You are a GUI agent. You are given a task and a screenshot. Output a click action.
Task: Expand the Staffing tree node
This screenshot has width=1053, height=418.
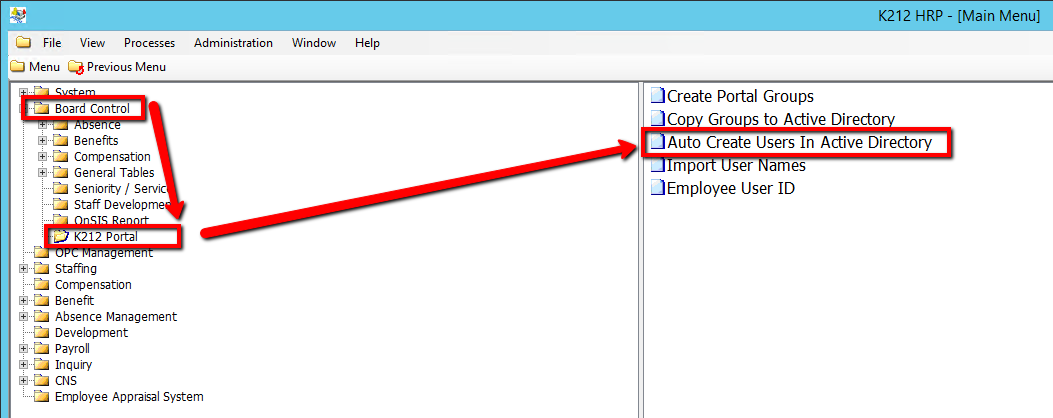(23, 269)
